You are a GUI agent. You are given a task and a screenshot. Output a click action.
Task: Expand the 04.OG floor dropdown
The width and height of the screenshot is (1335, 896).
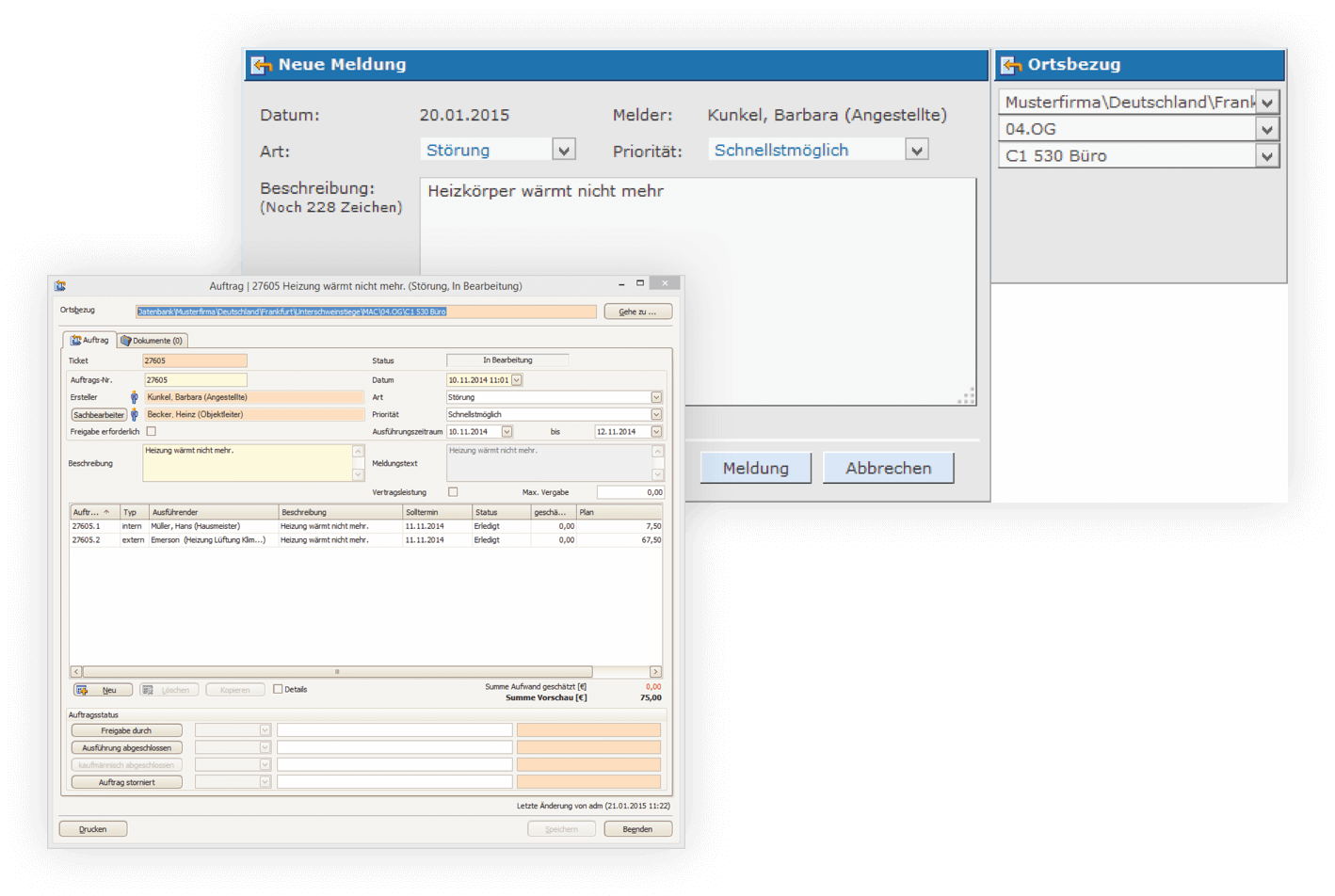click(x=1267, y=129)
